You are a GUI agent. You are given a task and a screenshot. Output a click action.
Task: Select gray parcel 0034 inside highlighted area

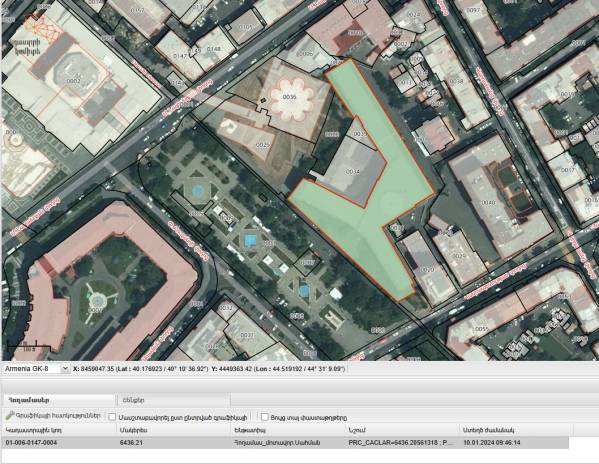(352, 172)
